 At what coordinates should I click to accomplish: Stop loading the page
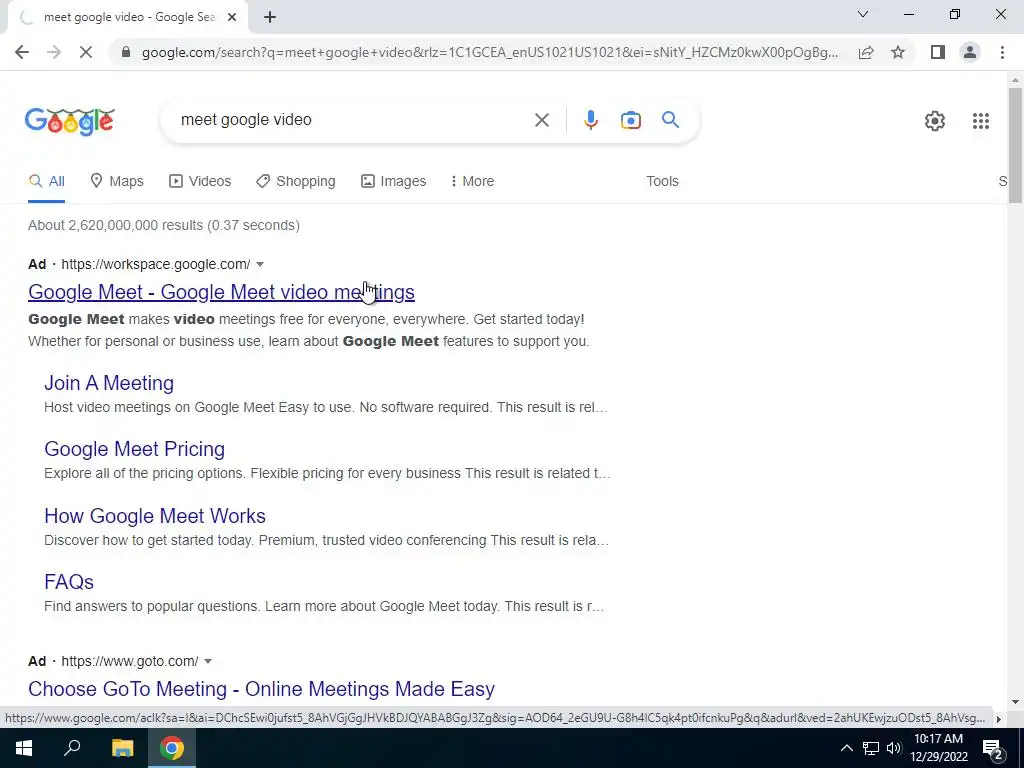coord(86,52)
